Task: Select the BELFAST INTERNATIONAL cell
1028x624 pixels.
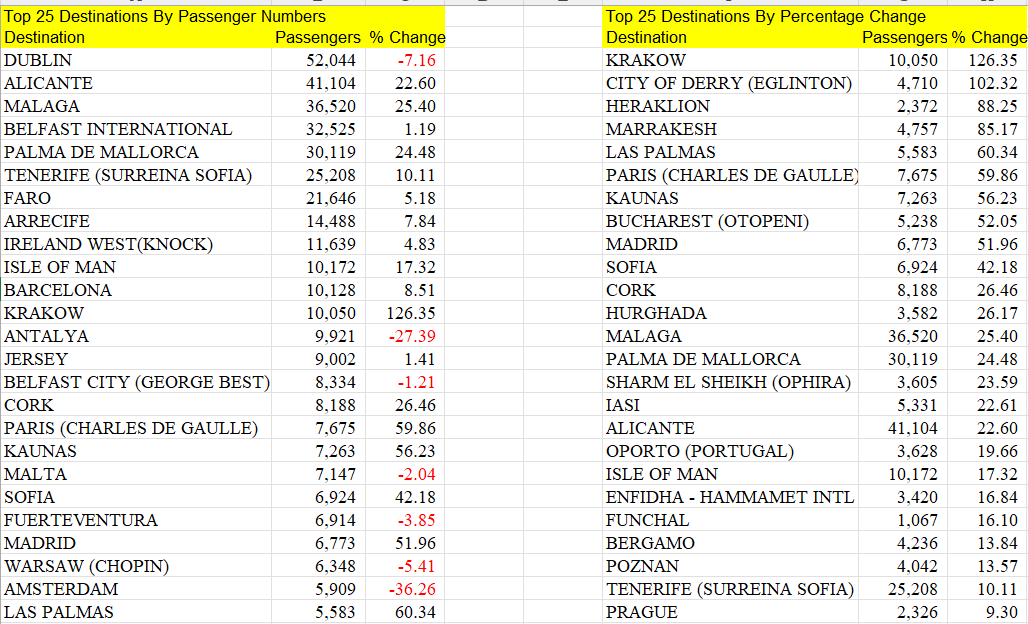Action: (136, 129)
